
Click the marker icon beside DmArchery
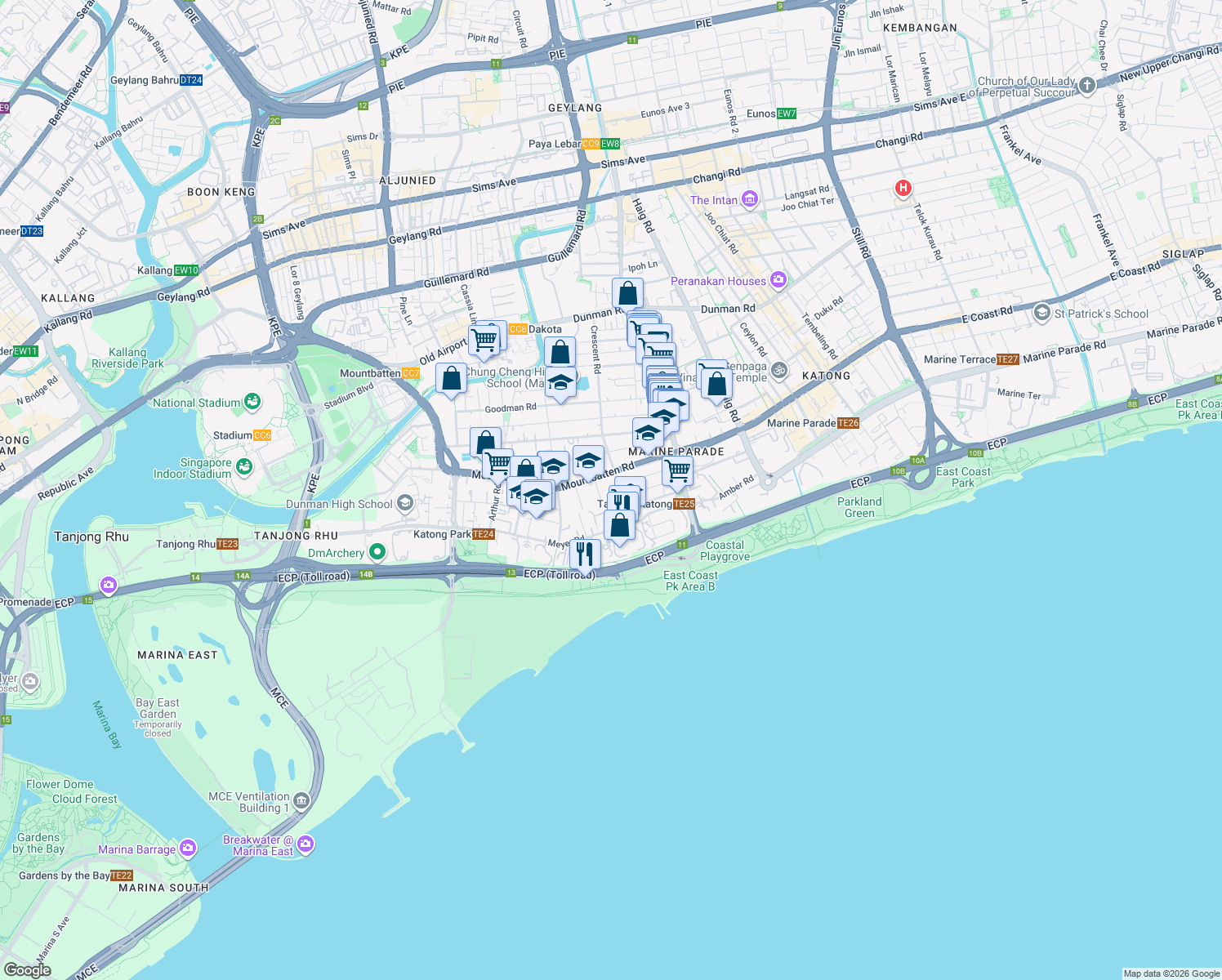pos(377,550)
